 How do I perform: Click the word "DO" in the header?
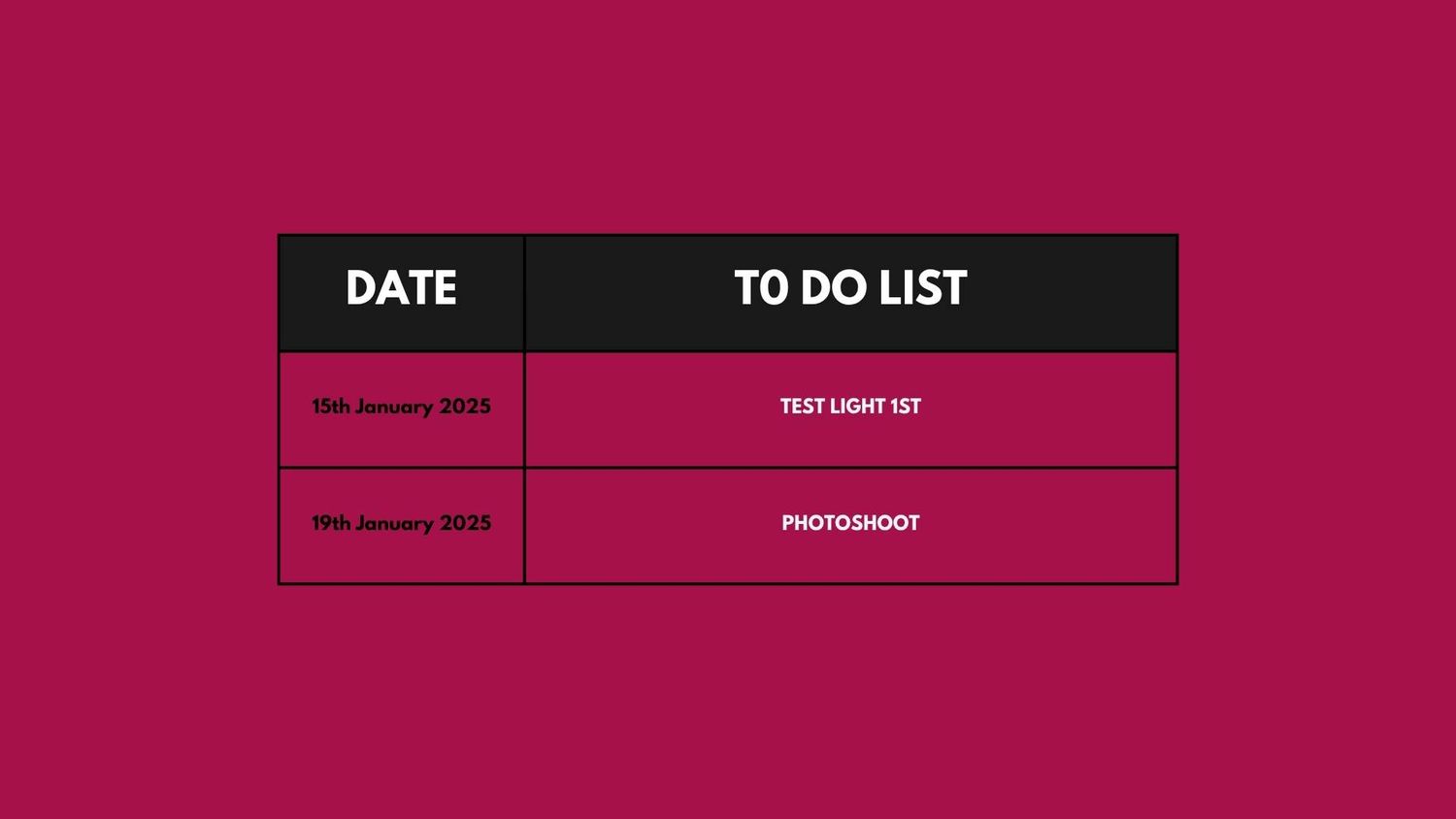832,288
